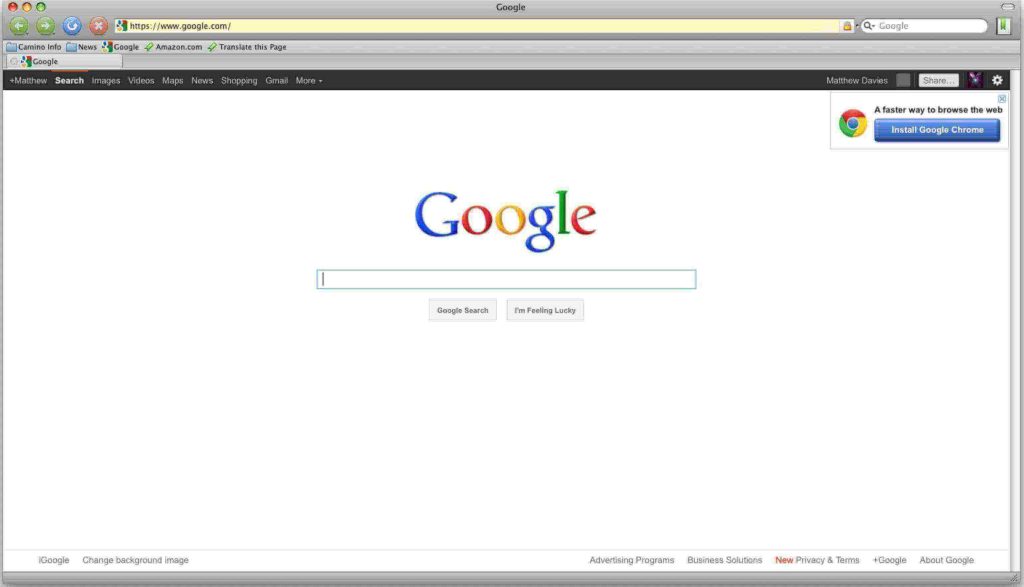Go to Videos in the Google bar

141,80
